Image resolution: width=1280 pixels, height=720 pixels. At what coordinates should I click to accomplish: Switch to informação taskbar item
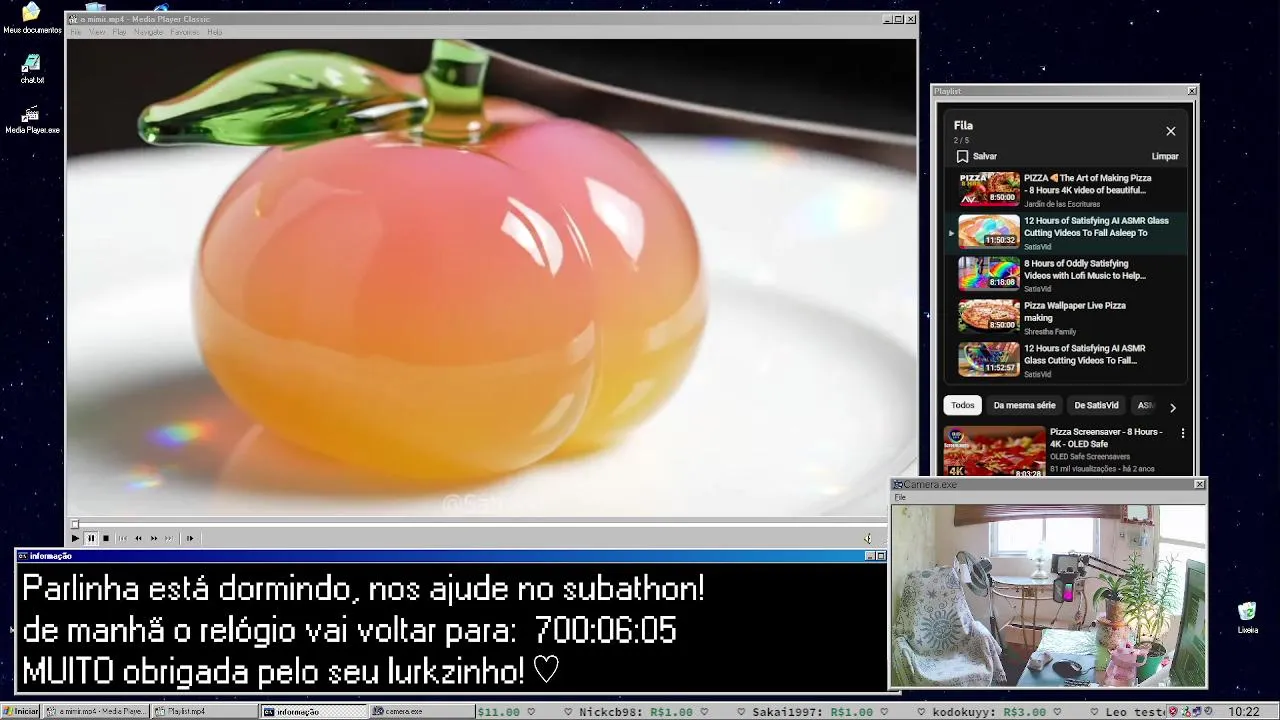(x=313, y=711)
